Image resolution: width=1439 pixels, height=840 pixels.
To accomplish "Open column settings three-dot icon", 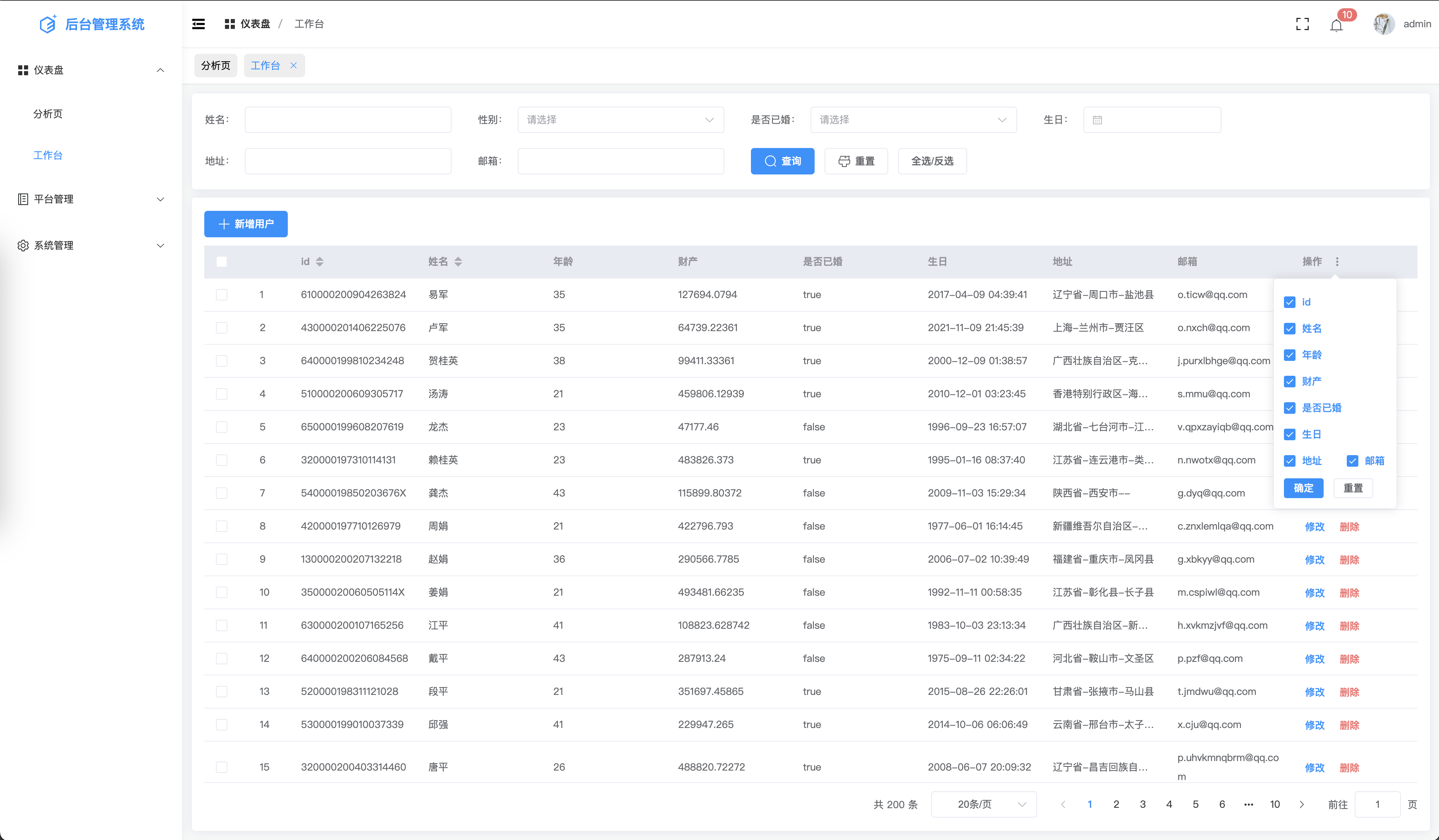I will [x=1337, y=262].
